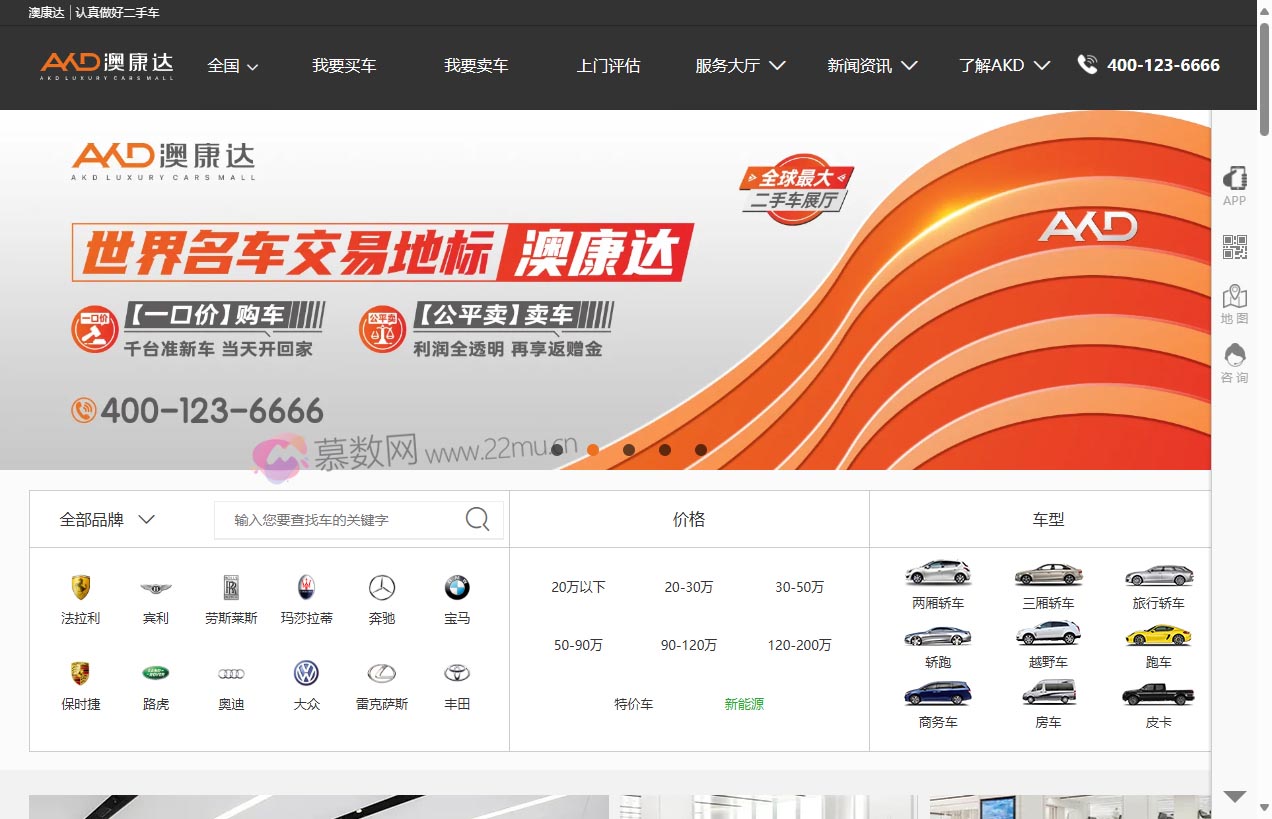Click the 保时捷 Porsche brand logo
The width and height of the screenshot is (1272, 819).
click(x=81, y=674)
